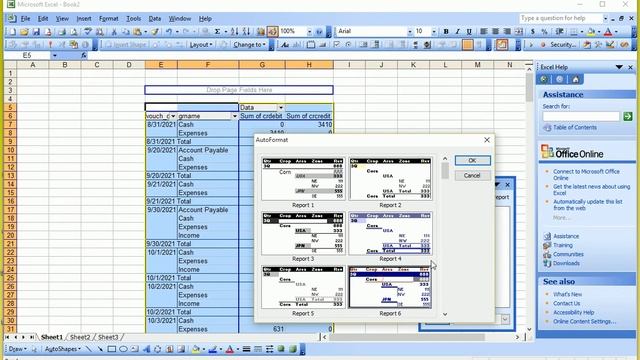
Task: Click the Print Preview icon
Action: point(74,31)
